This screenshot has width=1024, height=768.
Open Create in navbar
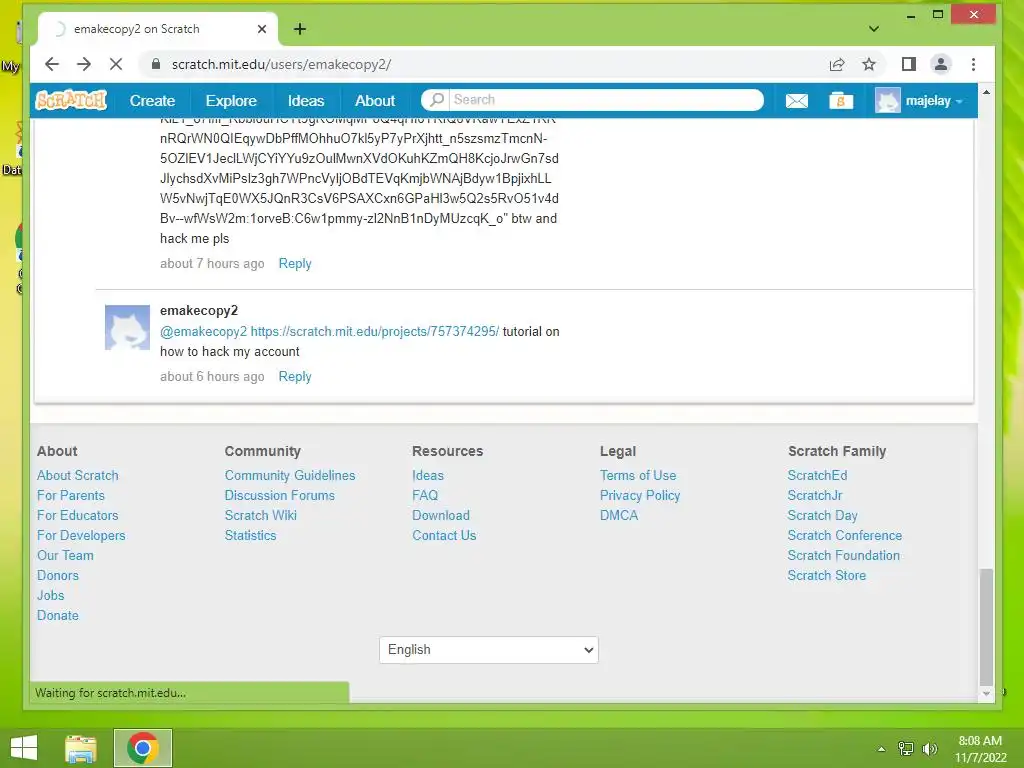pyautogui.click(x=152, y=101)
